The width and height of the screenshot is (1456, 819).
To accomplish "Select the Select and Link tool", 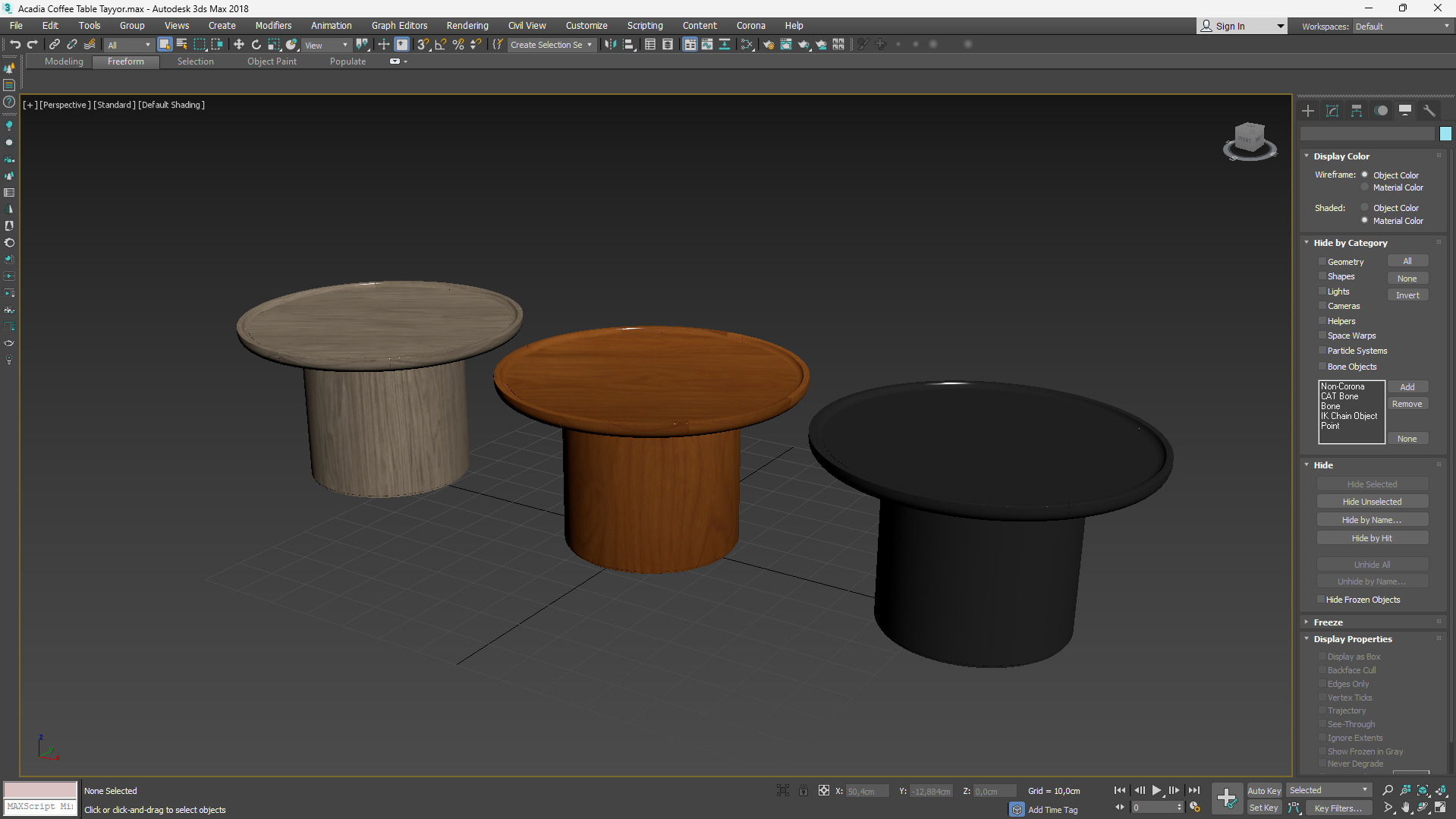I will [55, 45].
